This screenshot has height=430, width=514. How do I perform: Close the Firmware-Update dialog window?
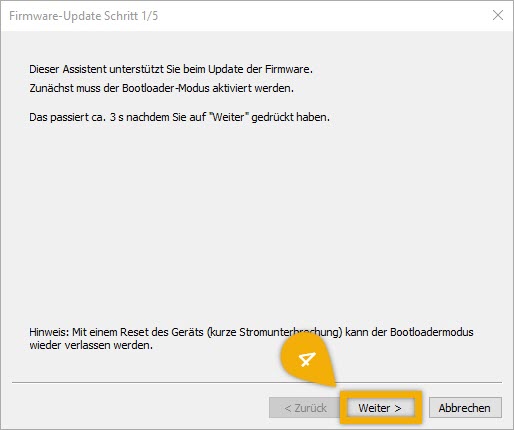pyautogui.click(x=498, y=15)
